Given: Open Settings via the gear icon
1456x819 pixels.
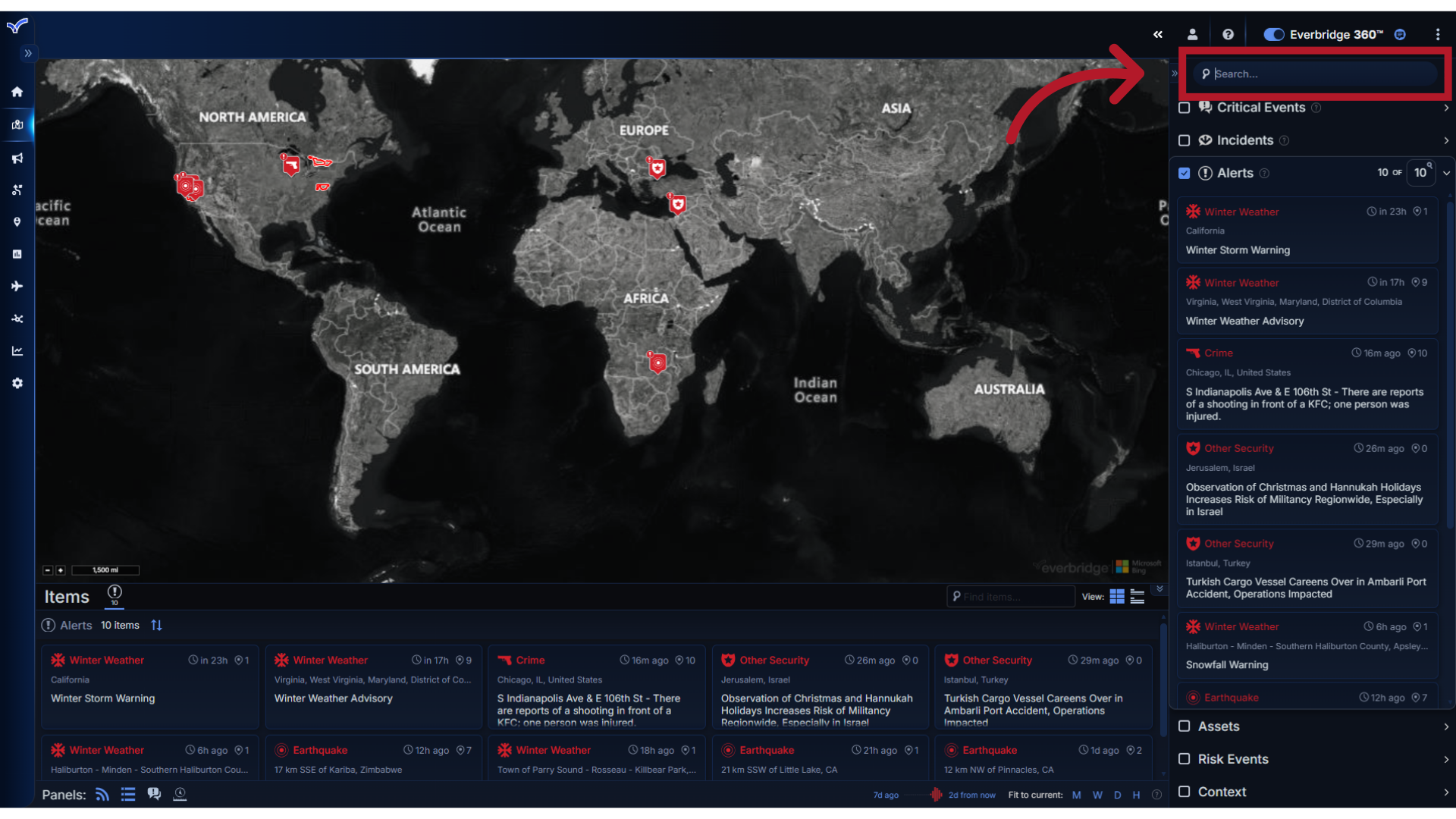Looking at the screenshot, I should click(17, 383).
